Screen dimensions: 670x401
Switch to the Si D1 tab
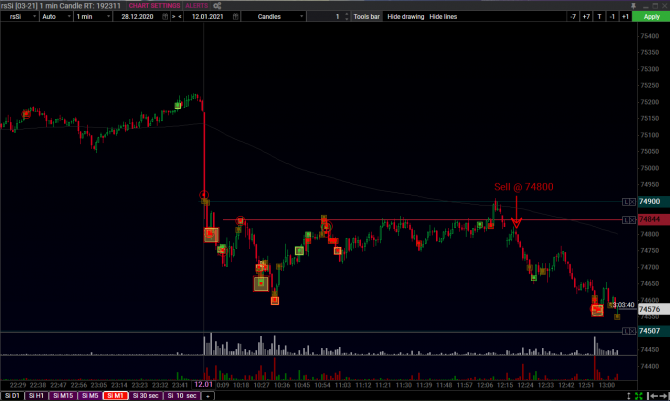pyautogui.click(x=12, y=396)
